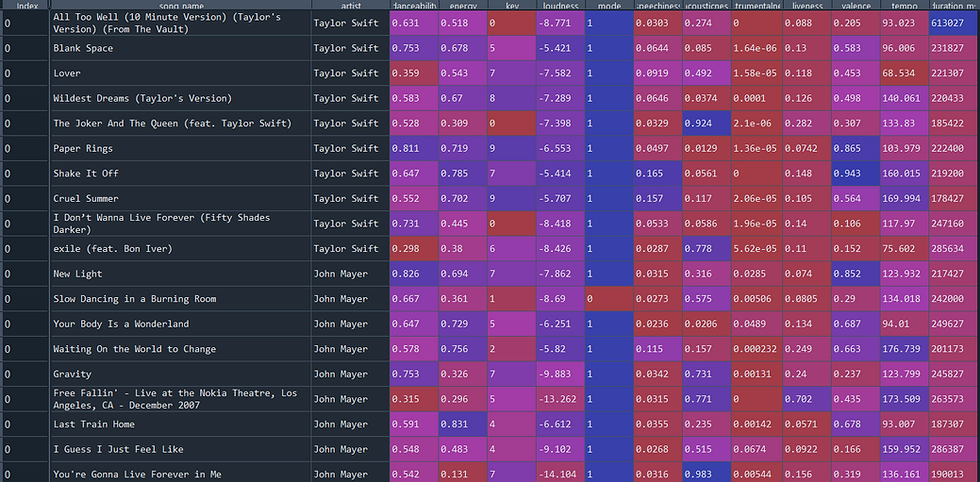
Task: Sort by the song name column header
Action: (180, 6)
